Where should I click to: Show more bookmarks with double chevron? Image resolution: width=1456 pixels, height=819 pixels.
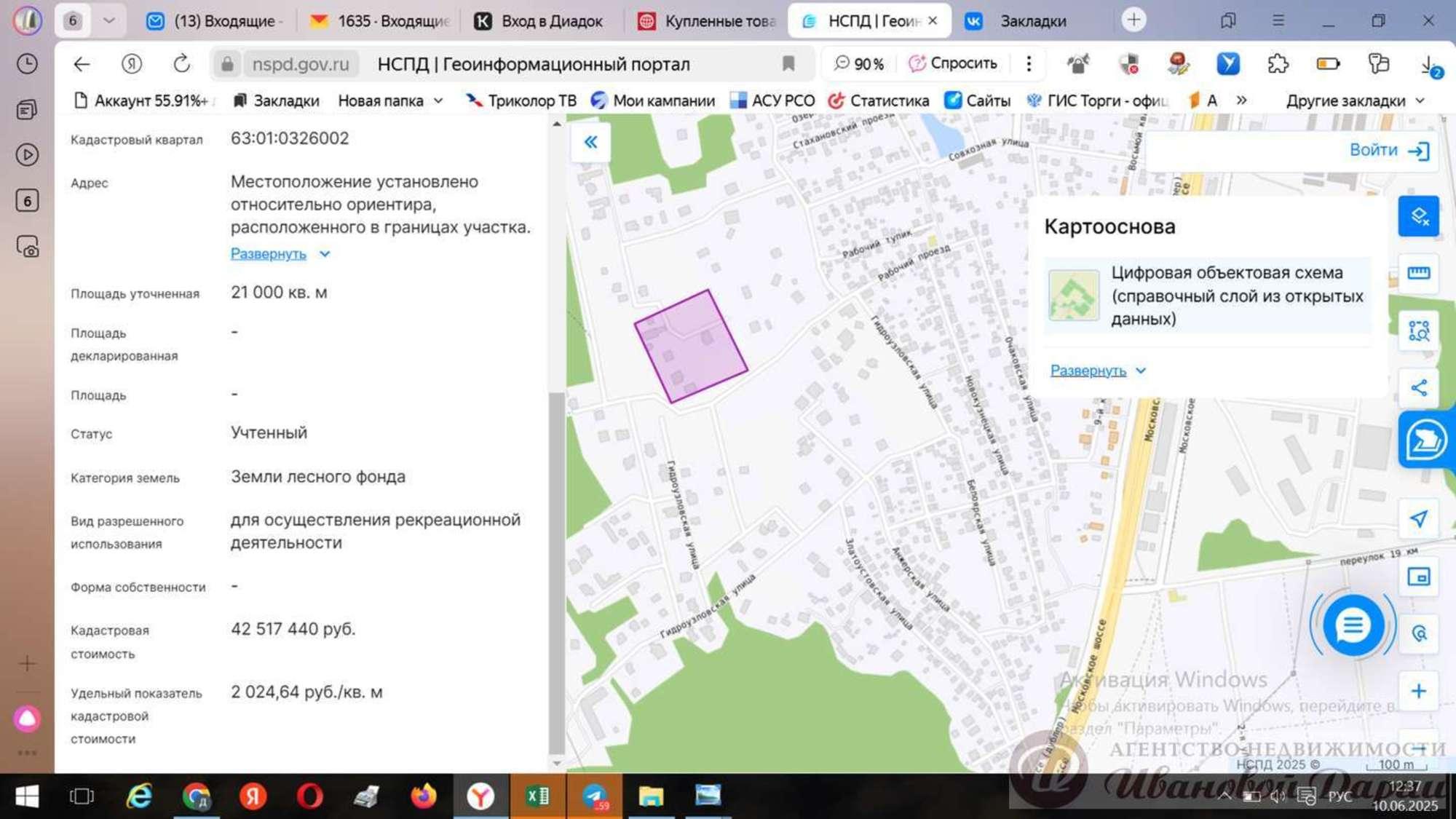[x=1241, y=100]
